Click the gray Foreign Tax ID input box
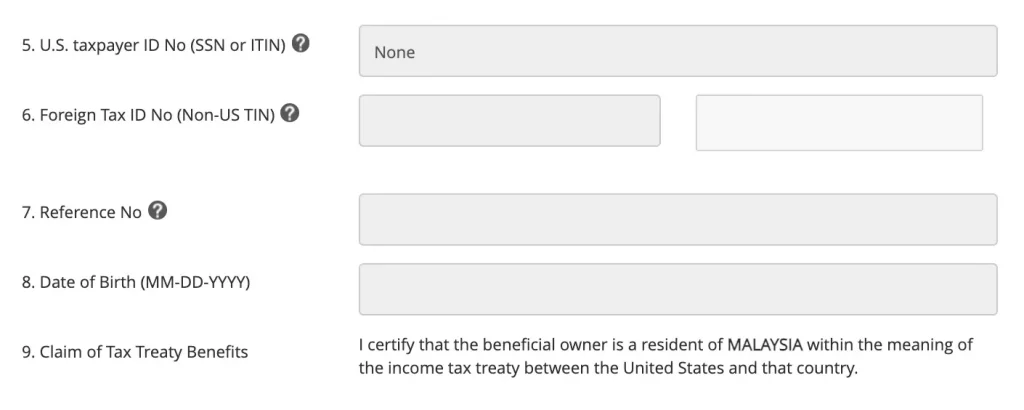Screen dimensions: 1024x410 click(x=509, y=121)
